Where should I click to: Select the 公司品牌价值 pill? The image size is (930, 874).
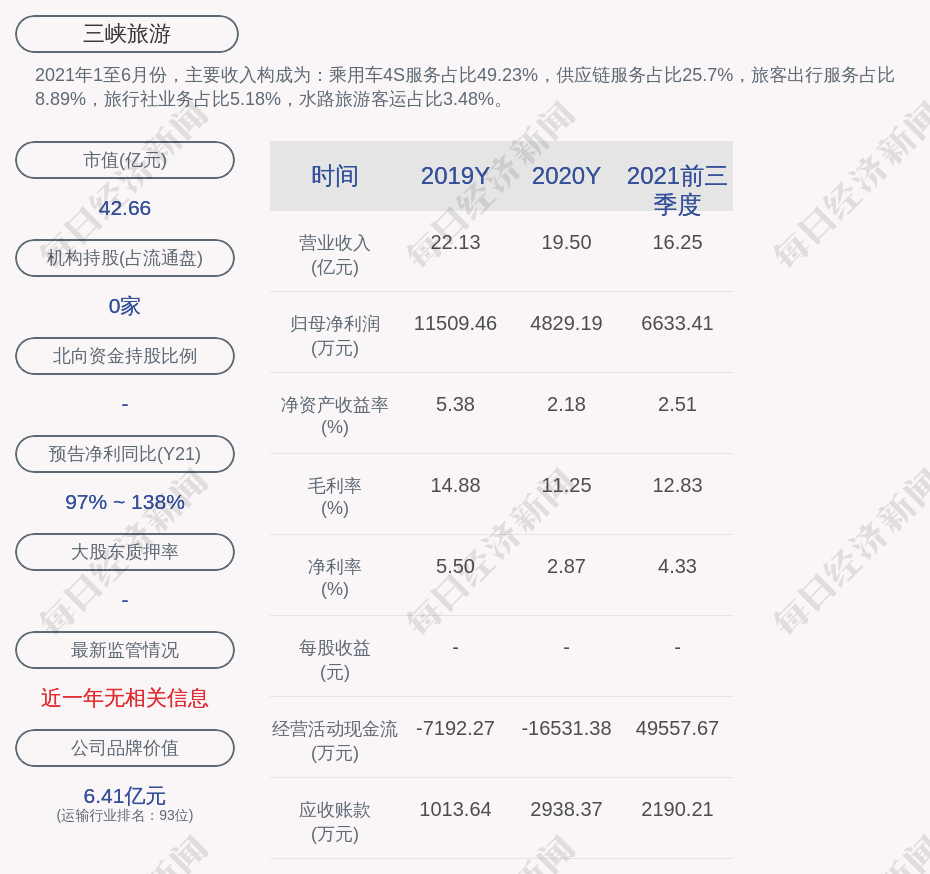(125, 748)
